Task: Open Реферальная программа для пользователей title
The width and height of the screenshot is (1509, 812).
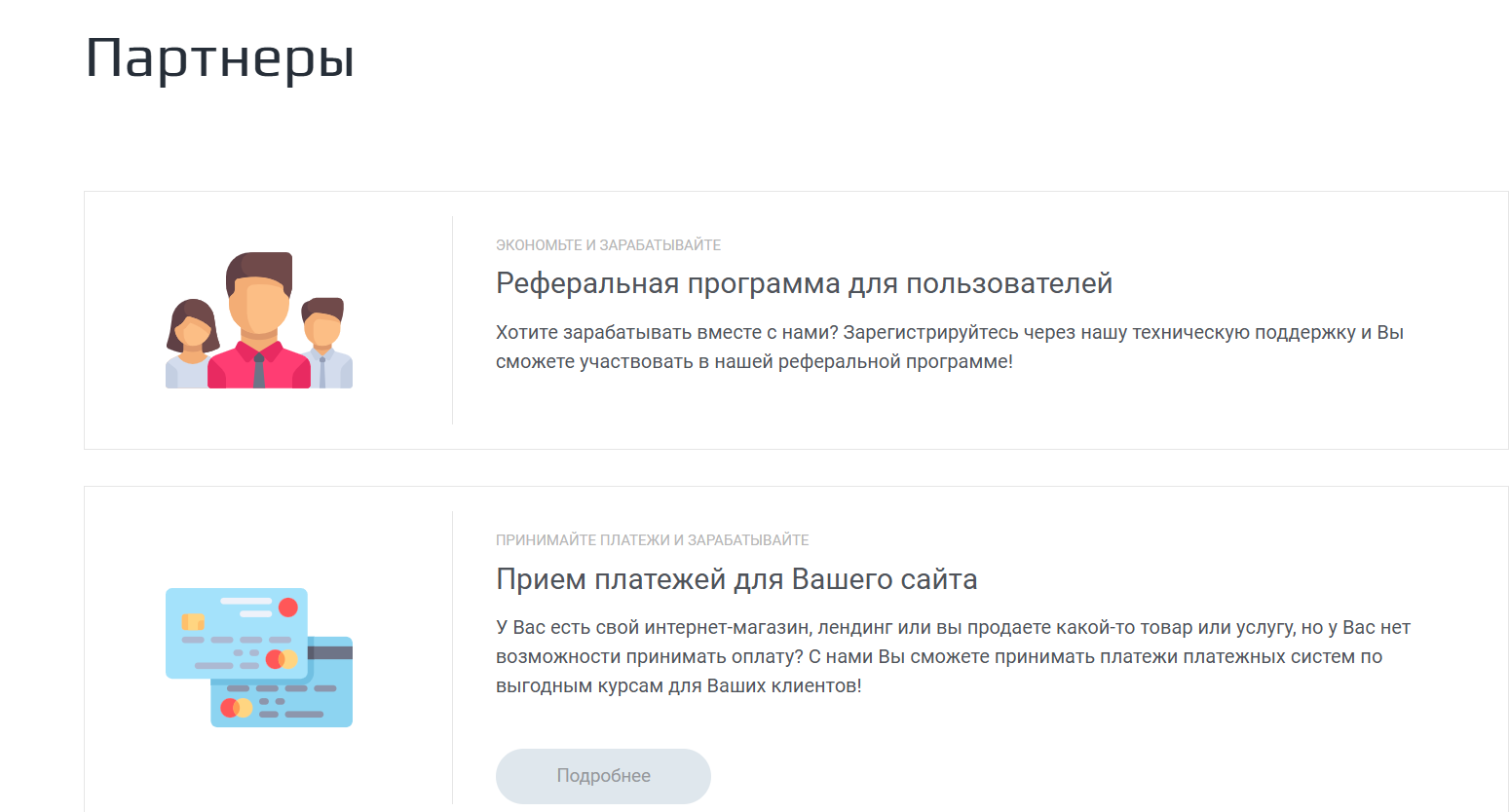Action: tap(804, 284)
